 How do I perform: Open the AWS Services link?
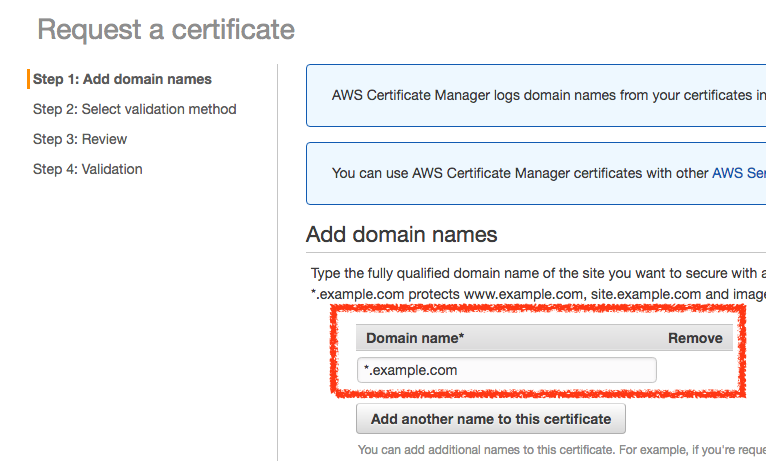pos(738,173)
